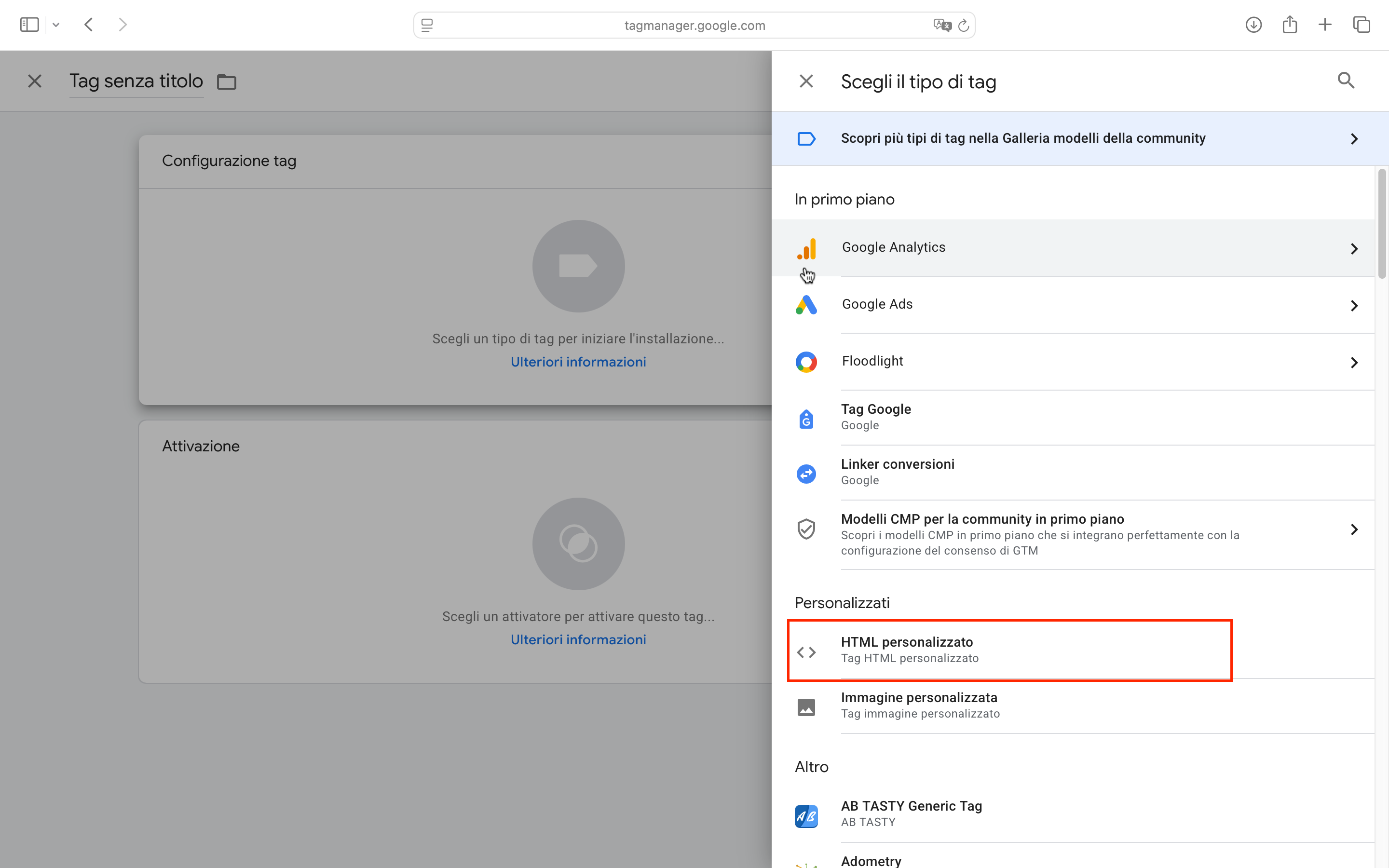Open Safari sidebar dropdown arrow
Screen dimensions: 1389x868
tap(55, 25)
